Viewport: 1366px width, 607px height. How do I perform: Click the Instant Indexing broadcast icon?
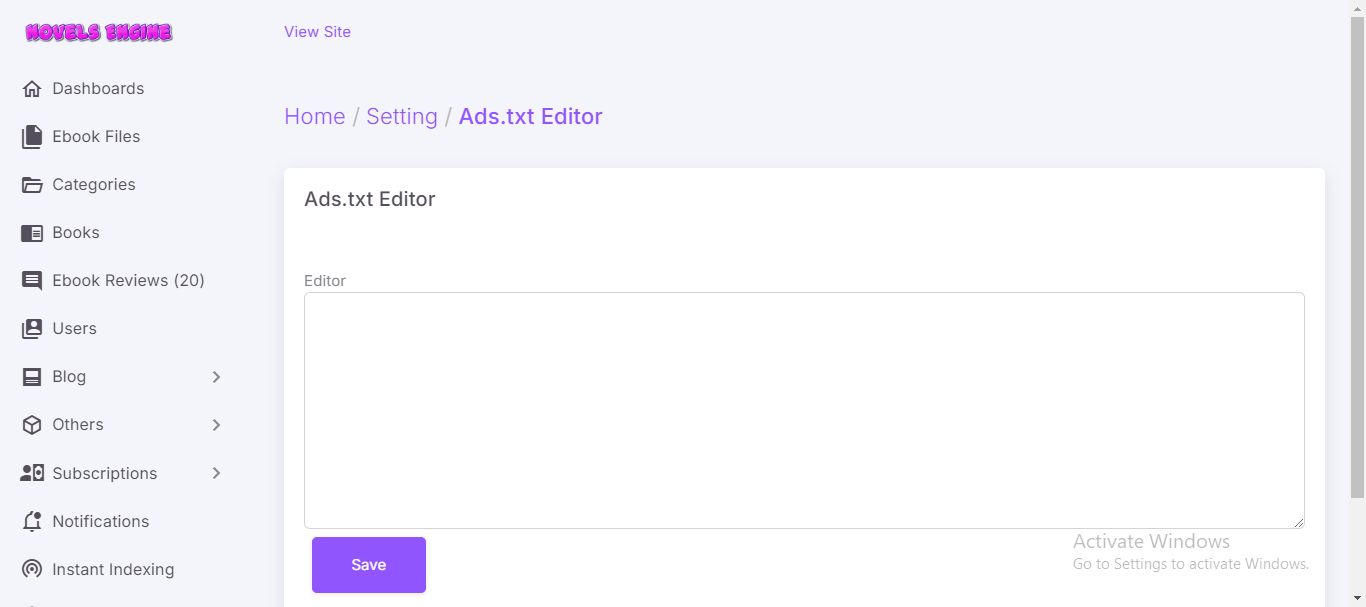[x=32, y=569]
